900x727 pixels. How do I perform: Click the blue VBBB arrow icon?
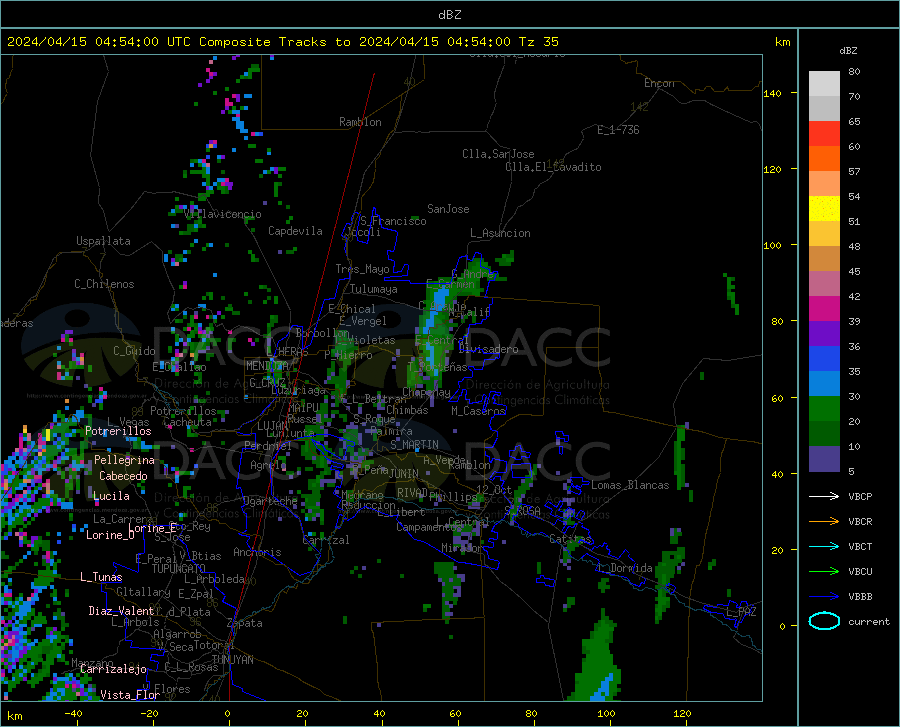tap(824, 596)
